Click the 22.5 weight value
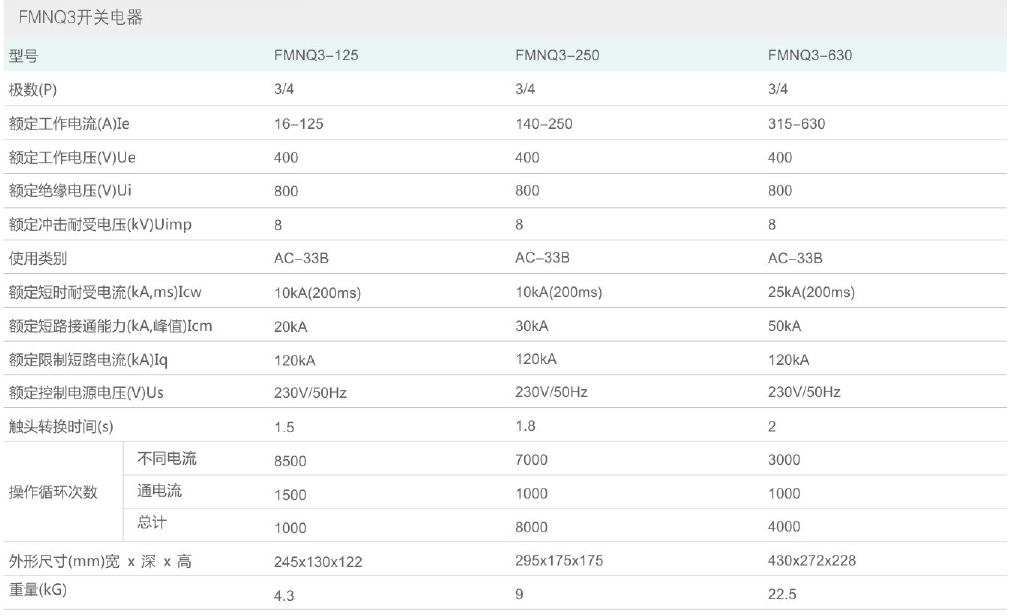 (x=782, y=595)
